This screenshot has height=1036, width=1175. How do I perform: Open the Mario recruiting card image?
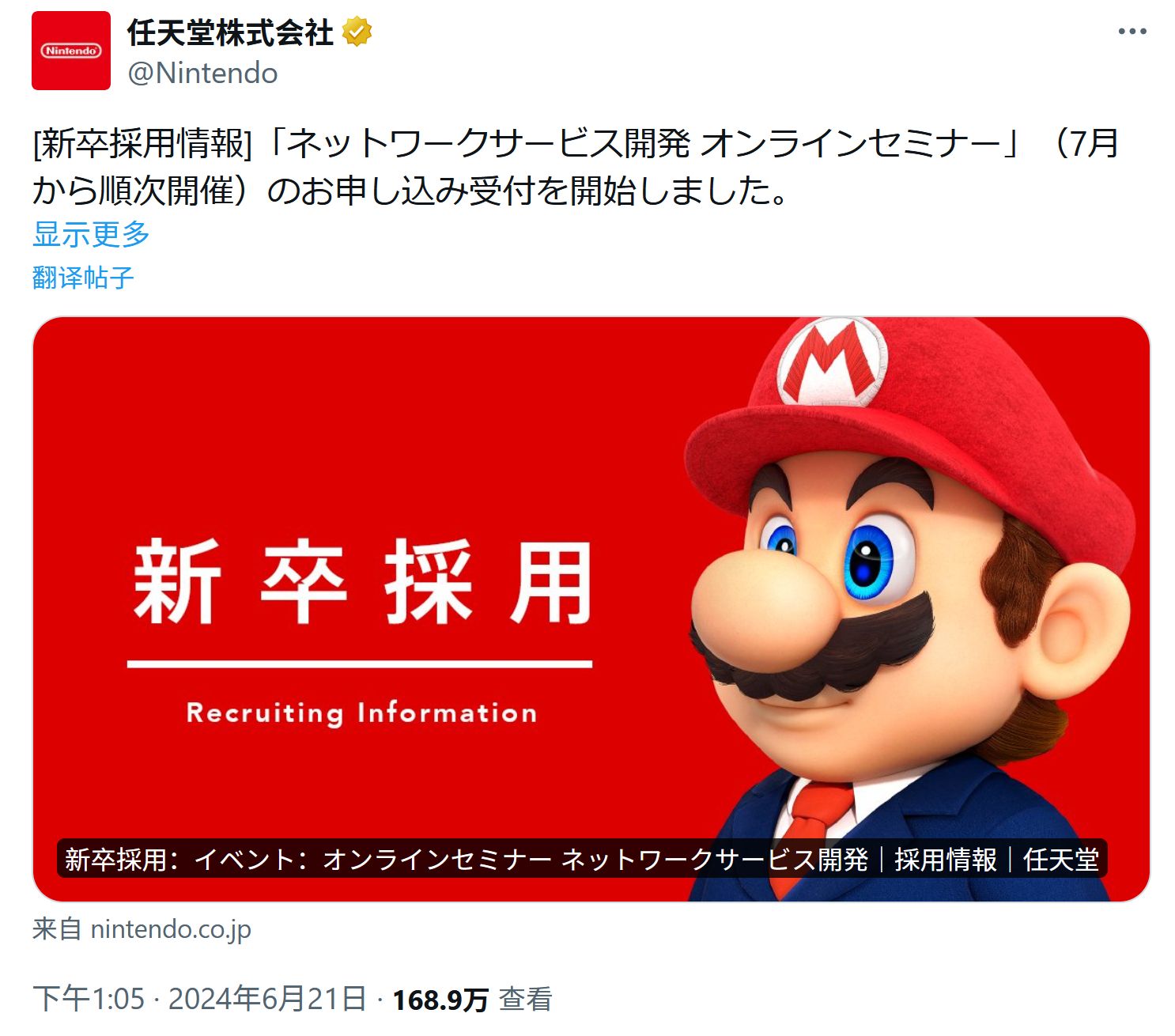click(x=591, y=609)
